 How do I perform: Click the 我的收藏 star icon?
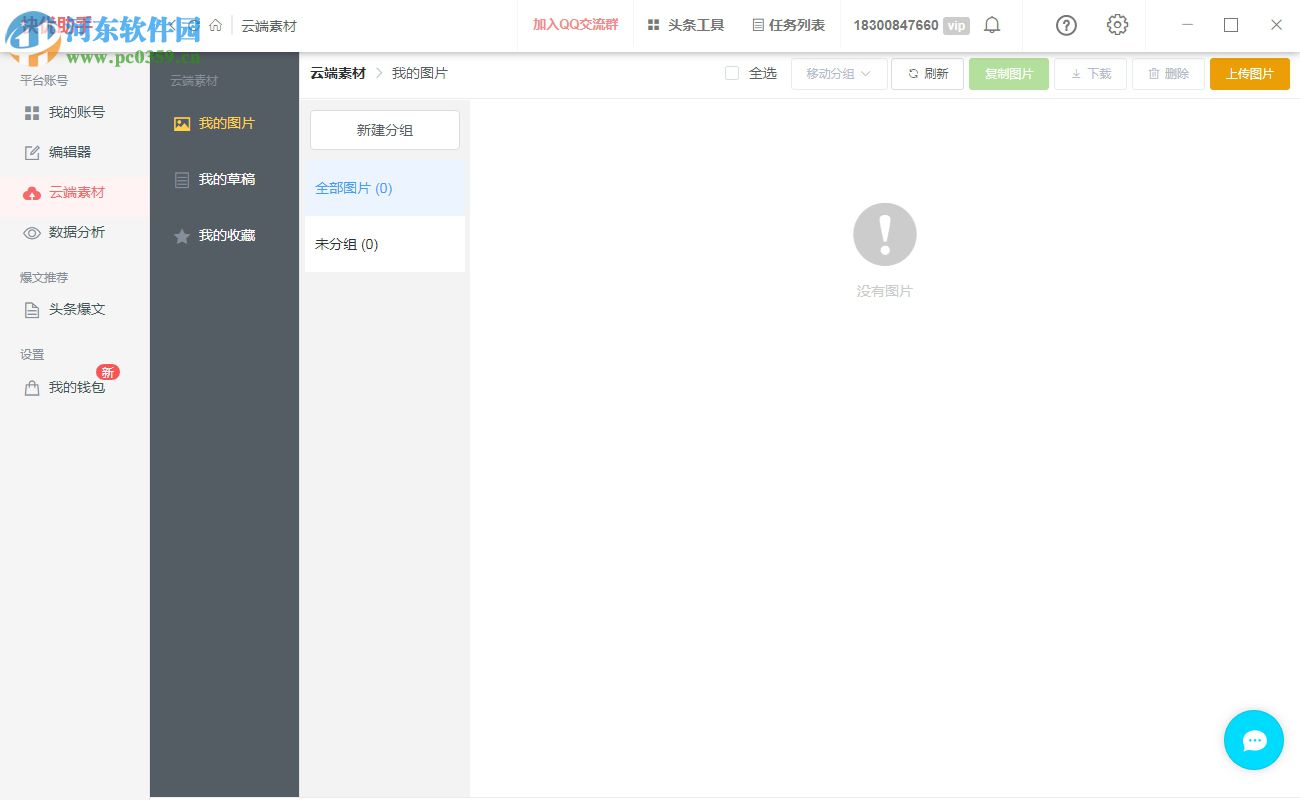182,237
